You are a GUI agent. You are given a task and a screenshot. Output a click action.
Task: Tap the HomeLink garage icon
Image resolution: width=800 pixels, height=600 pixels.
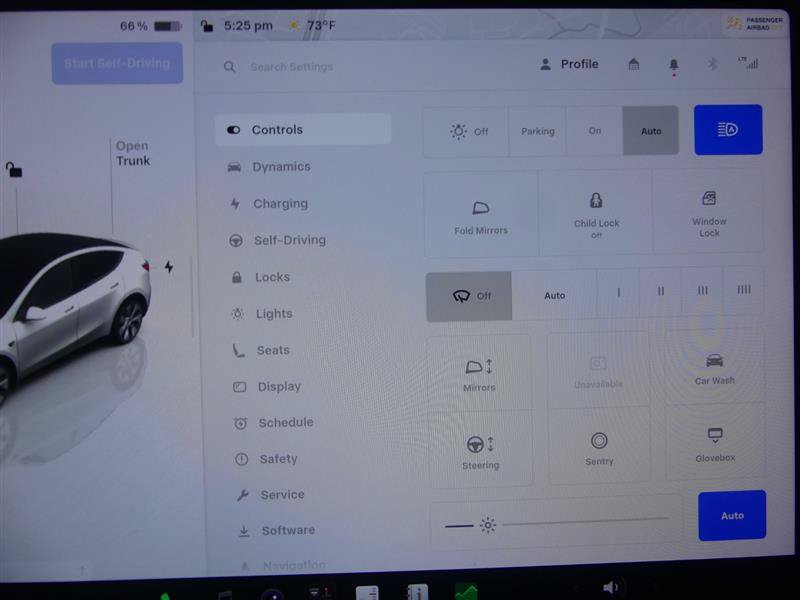tap(634, 64)
